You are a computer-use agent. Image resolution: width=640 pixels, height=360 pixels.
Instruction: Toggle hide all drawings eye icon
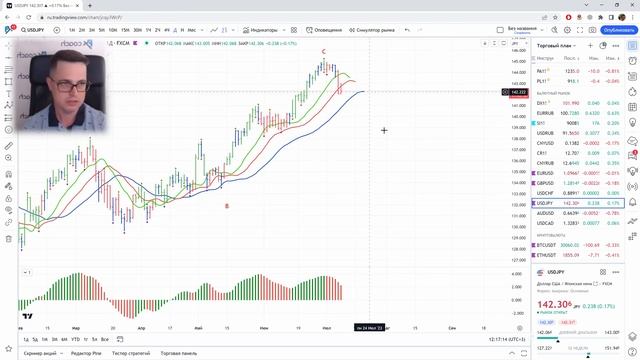9,210
